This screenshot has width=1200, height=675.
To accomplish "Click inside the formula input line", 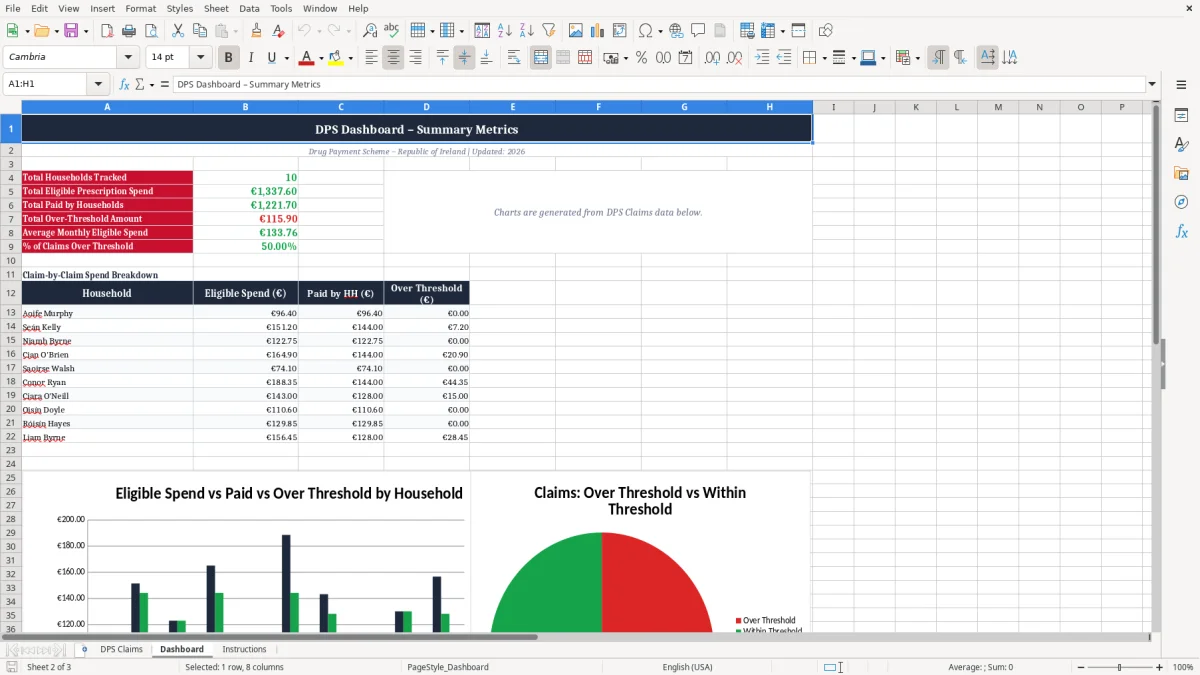I will pyautogui.click(x=658, y=84).
